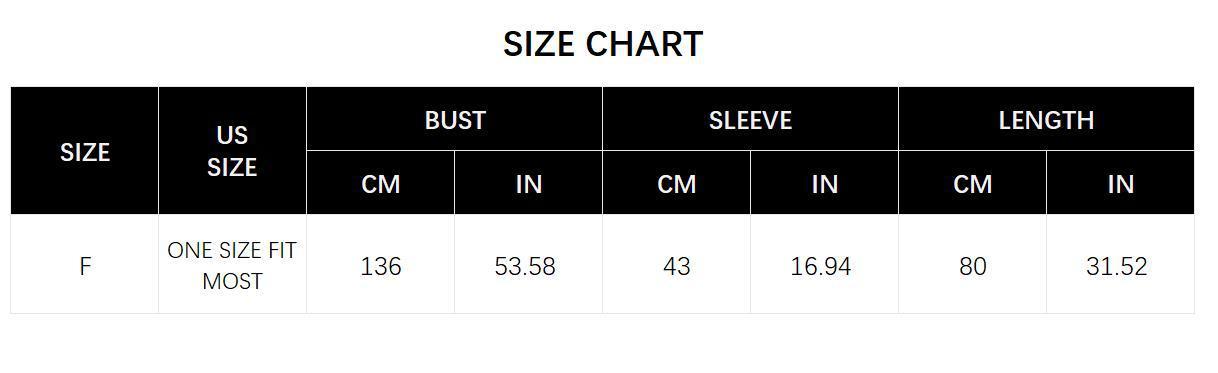Click the ONE SIZE FIT MOST cell
The width and height of the screenshot is (1218, 373).
[232, 265]
